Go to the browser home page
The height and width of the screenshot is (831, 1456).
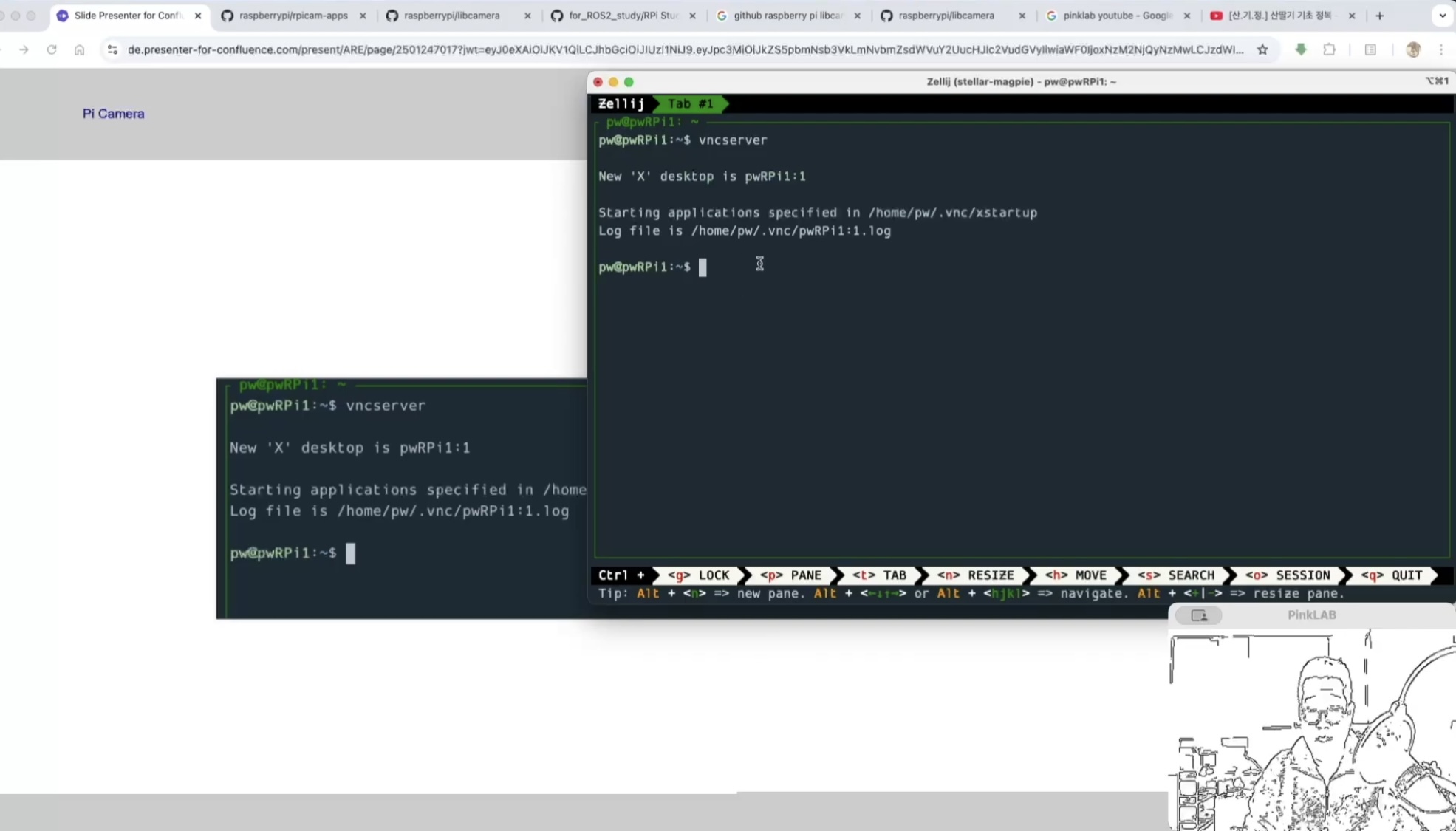click(x=79, y=49)
